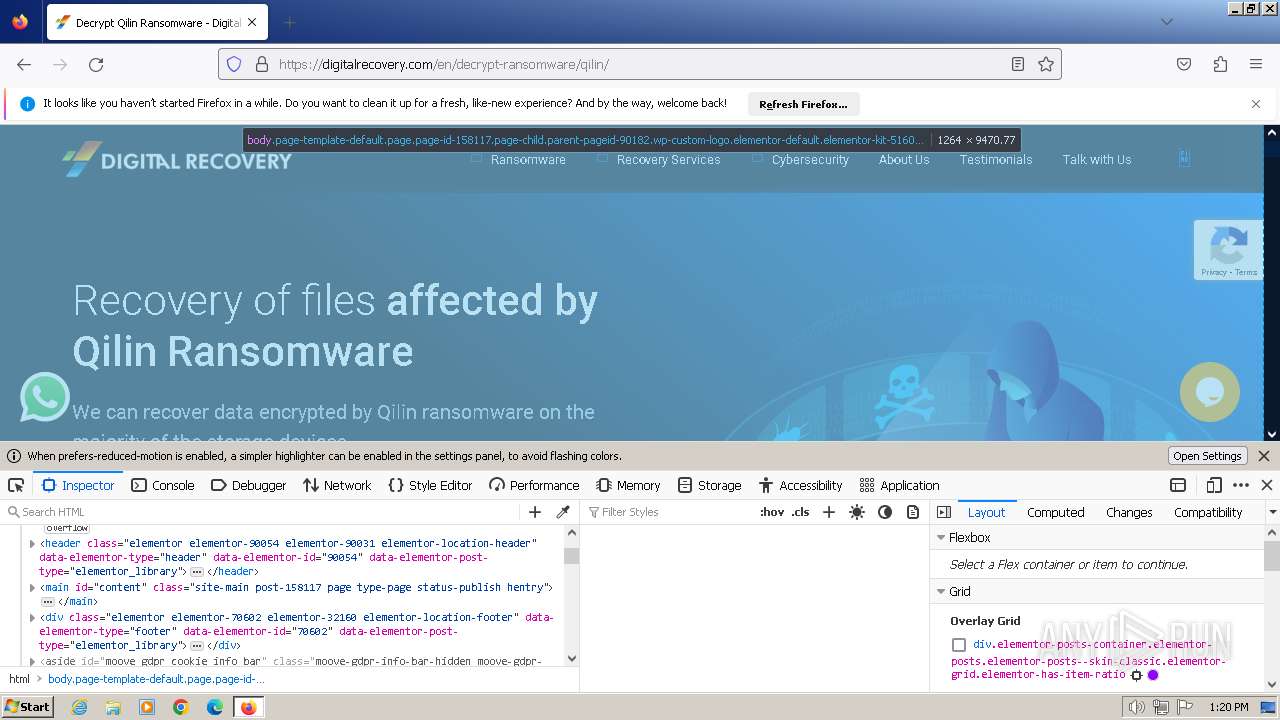
Task: Show more sidebar tabs dropdown arrow
Action: pyautogui.click(x=1272, y=512)
